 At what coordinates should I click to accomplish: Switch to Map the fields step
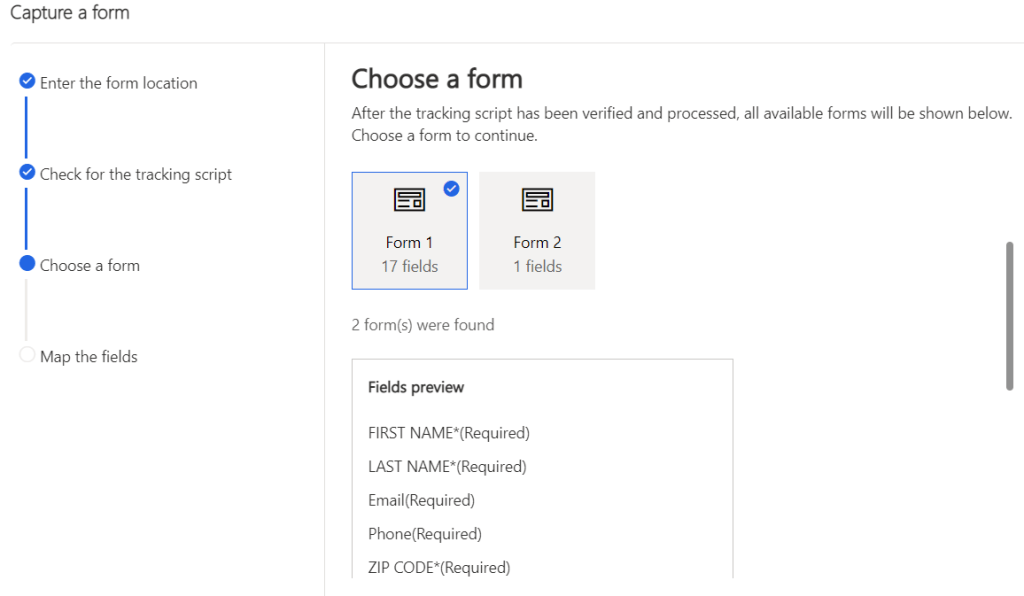[x=88, y=356]
